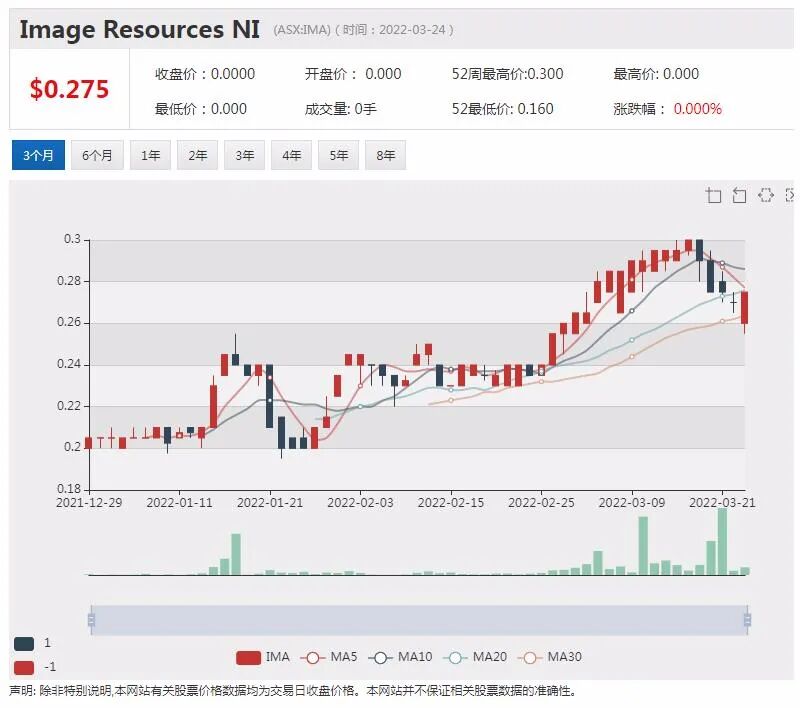800x708 pixels.
Task: Click the 52周最高价:0.300 value
Action: click(507, 74)
